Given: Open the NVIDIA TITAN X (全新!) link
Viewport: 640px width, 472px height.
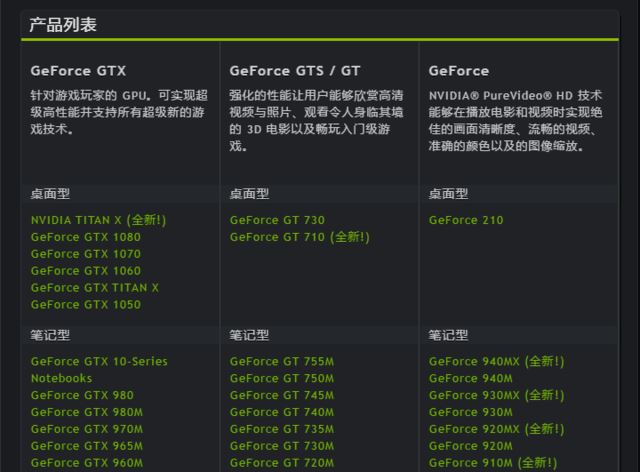Looking at the screenshot, I should [x=98, y=220].
